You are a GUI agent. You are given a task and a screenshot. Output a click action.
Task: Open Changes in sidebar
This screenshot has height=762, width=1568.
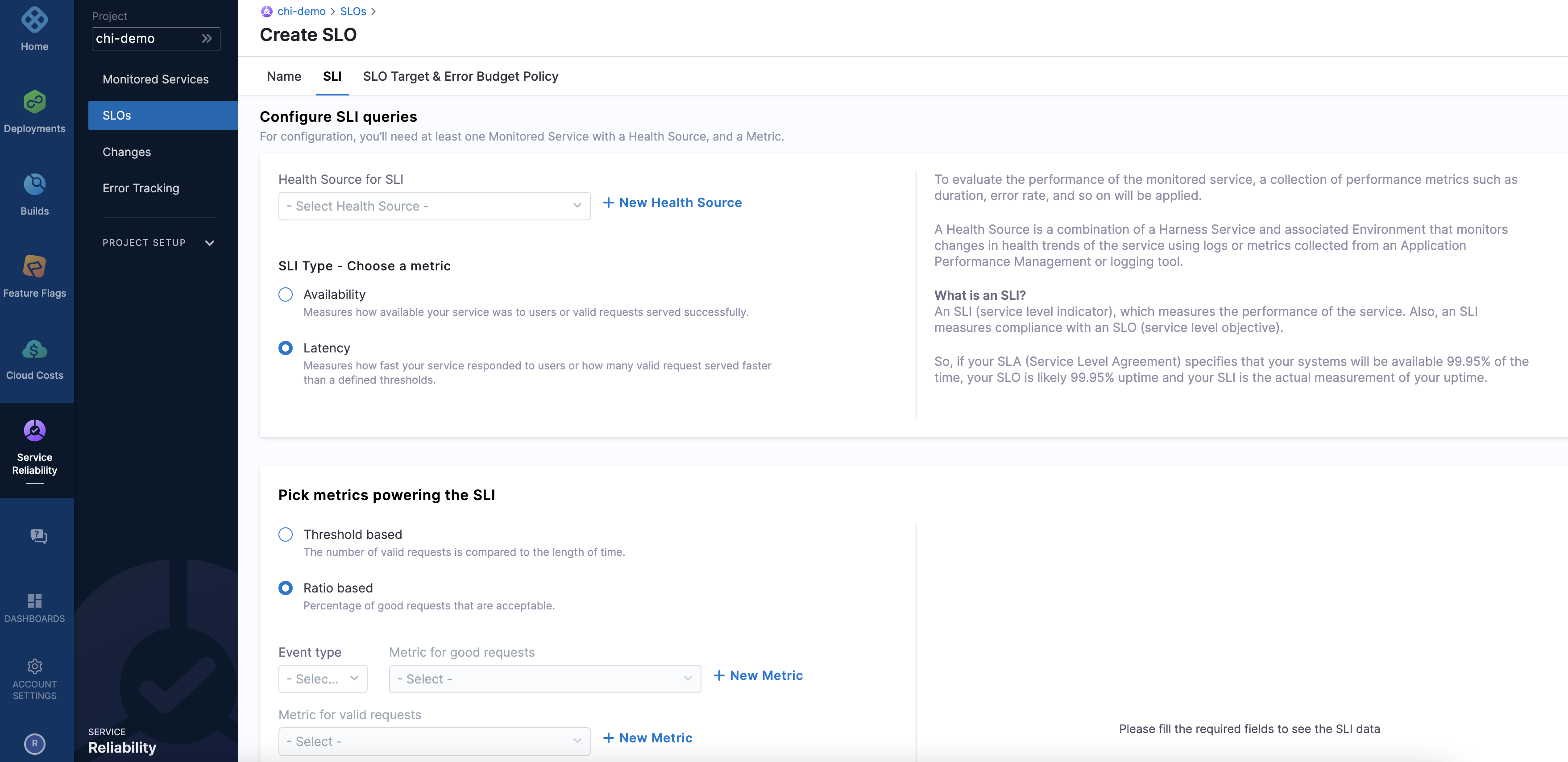click(127, 152)
